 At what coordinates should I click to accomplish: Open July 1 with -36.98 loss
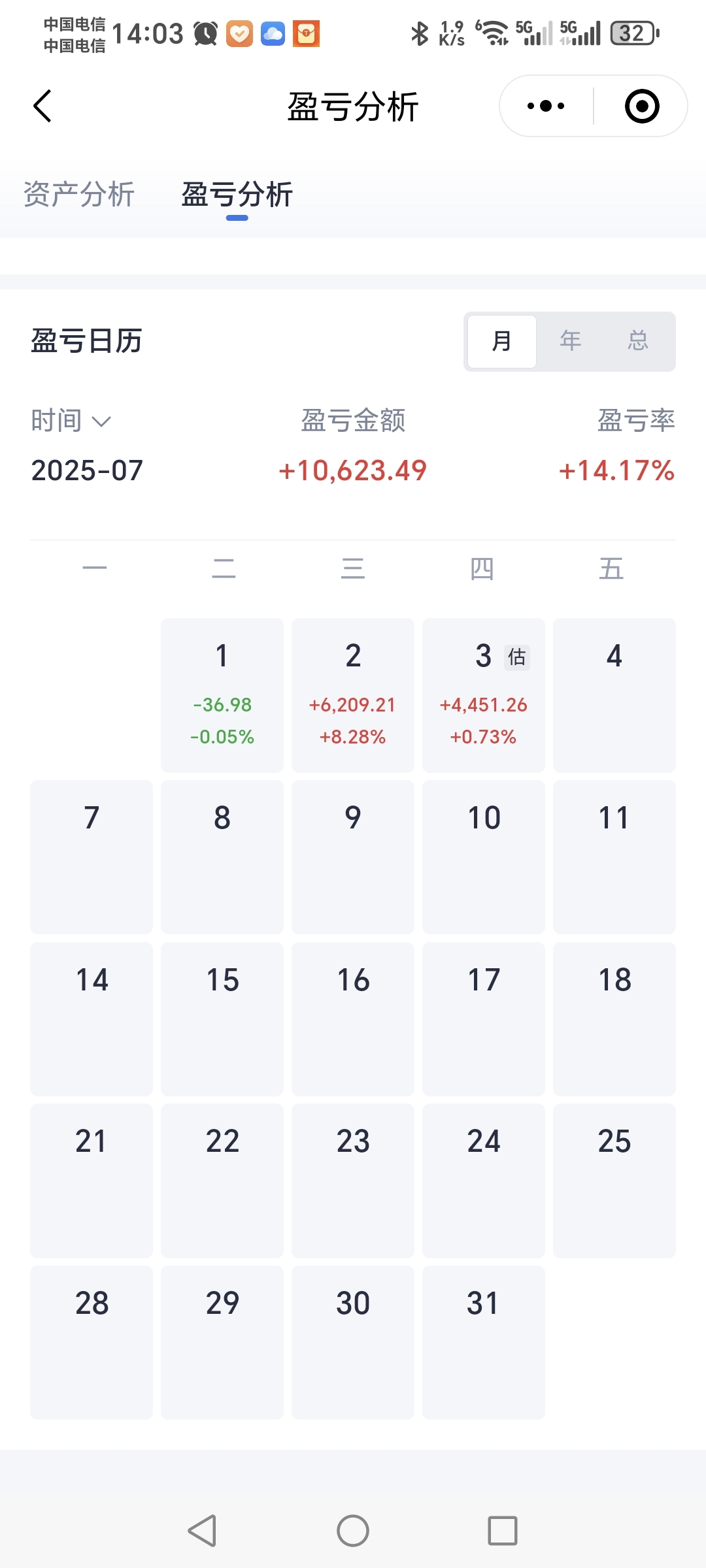point(222,695)
